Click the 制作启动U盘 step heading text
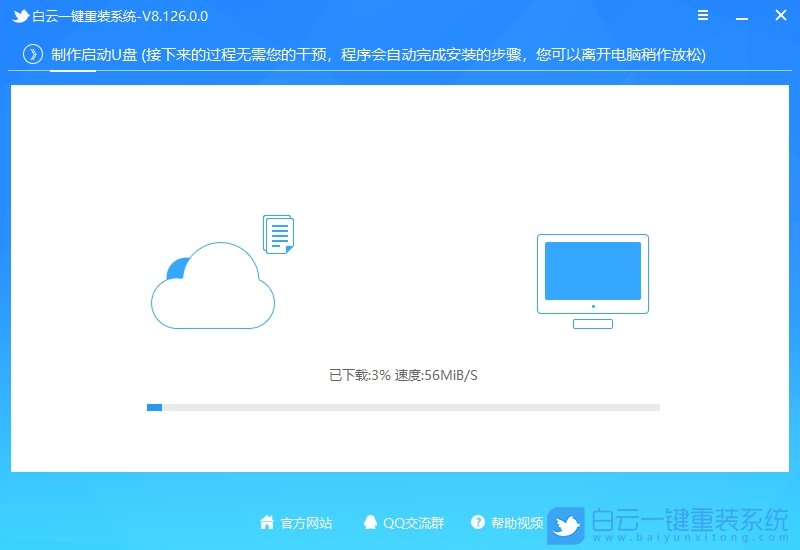Image resolution: width=800 pixels, height=550 pixels. 94,54
